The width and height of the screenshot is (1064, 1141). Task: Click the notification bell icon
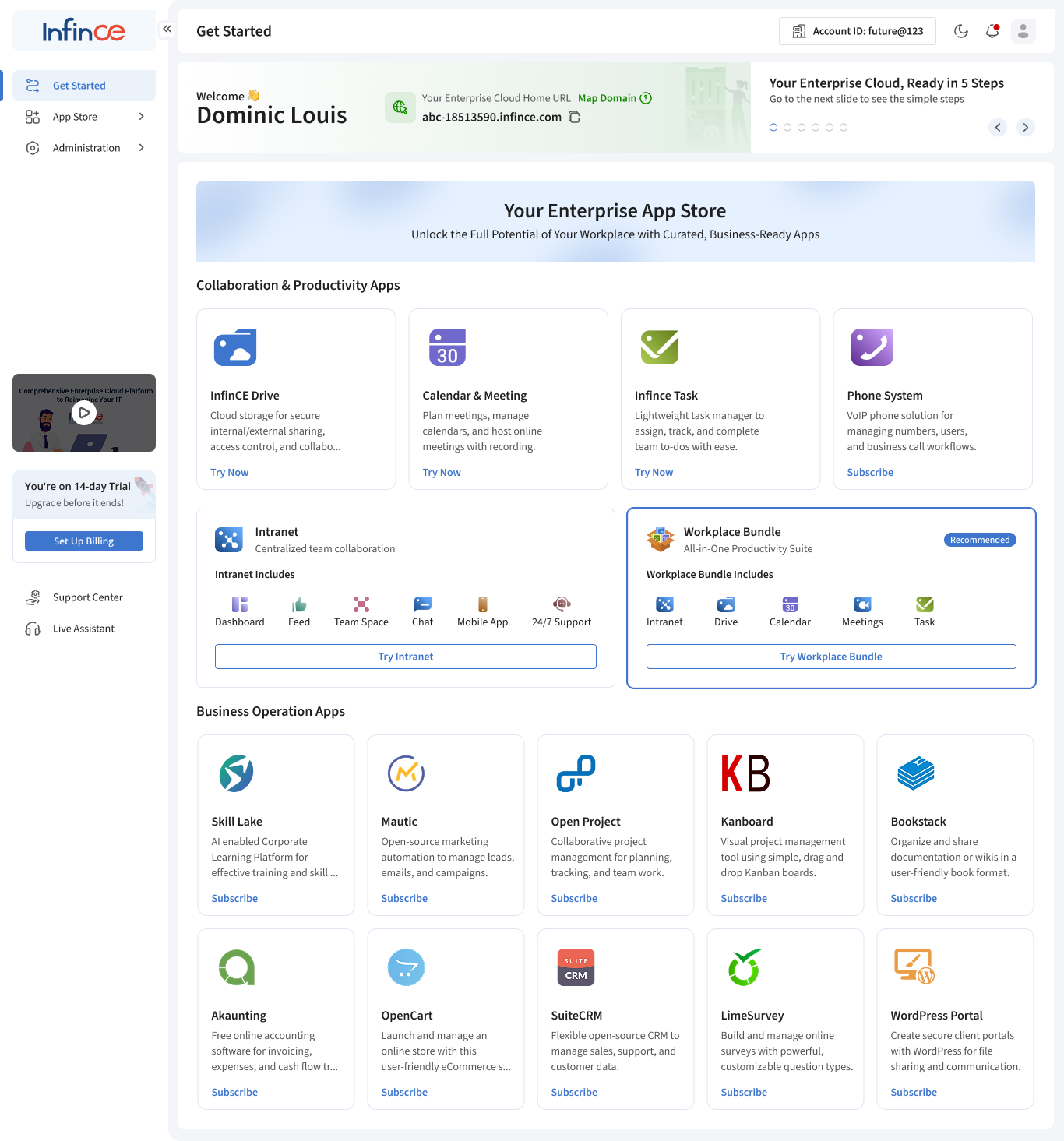(992, 31)
